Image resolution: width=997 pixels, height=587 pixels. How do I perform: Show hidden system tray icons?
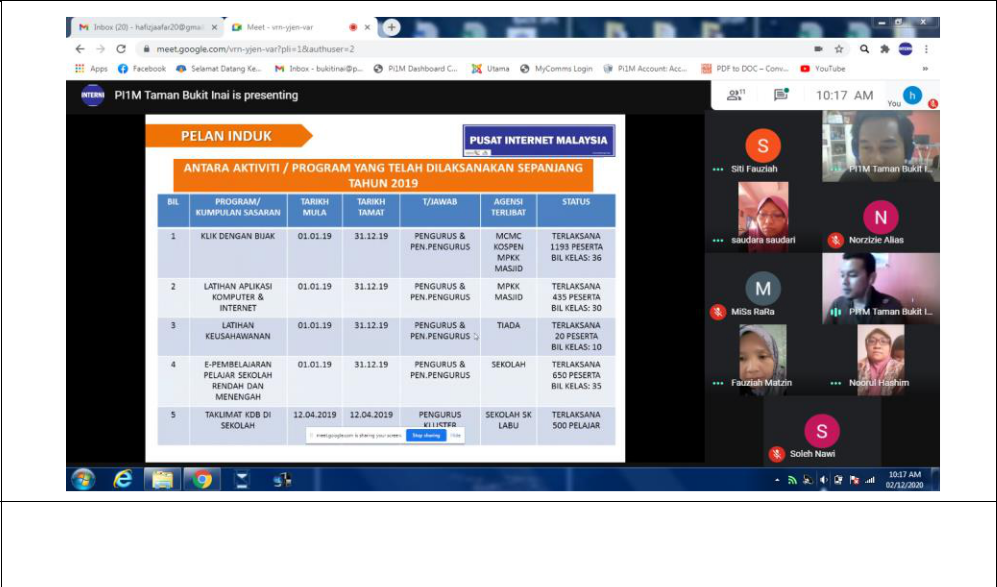[778, 480]
